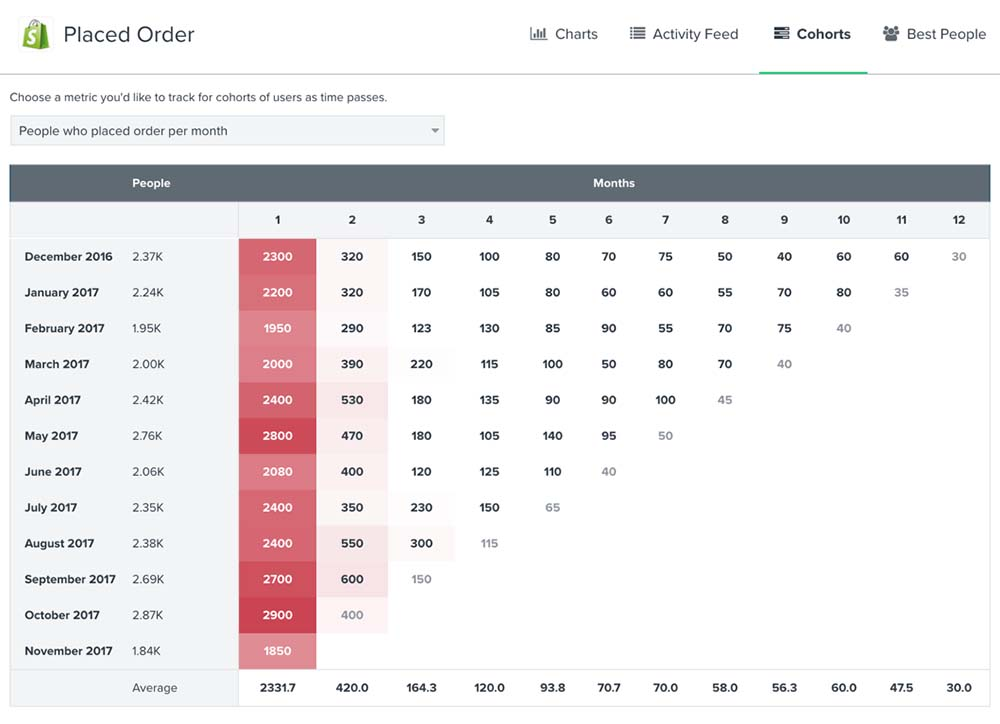The height and width of the screenshot is (724, 1000).
Task: Select the Cohorts tab
Action: pyautogui.click(x=812, y=34)
